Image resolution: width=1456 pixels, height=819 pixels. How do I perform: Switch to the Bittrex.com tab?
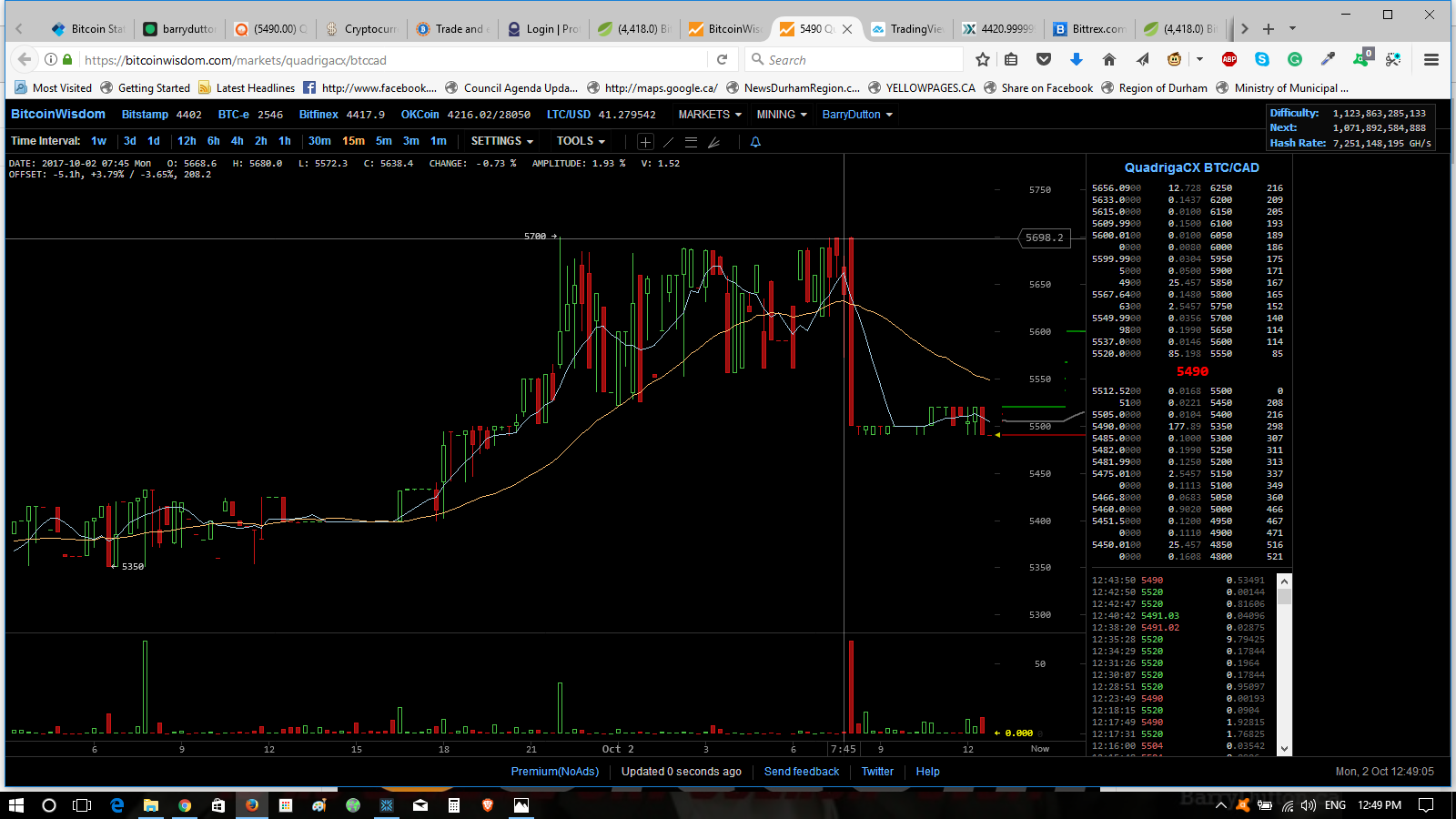point(1089,29)
